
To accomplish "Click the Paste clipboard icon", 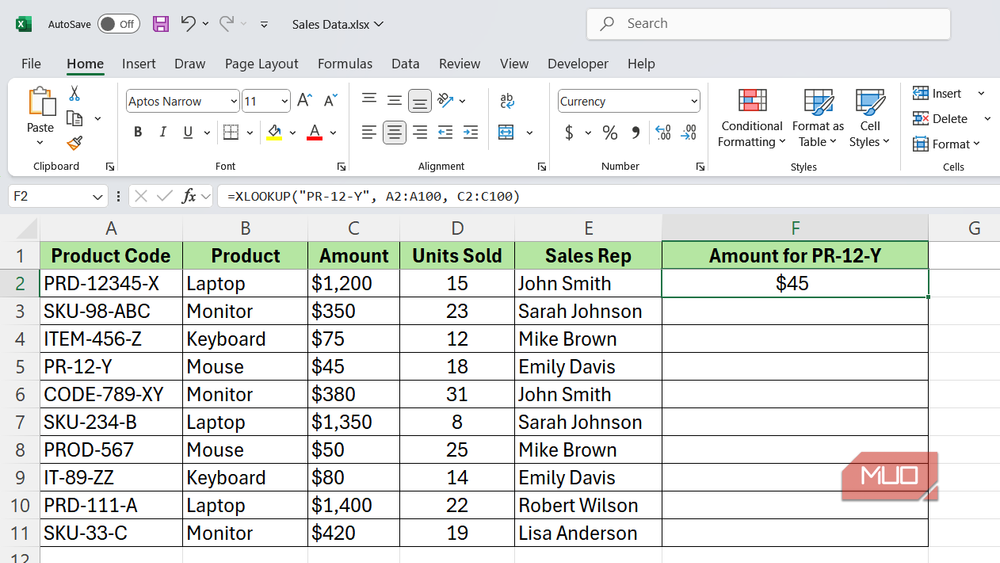I will click(x=41, y=102).
